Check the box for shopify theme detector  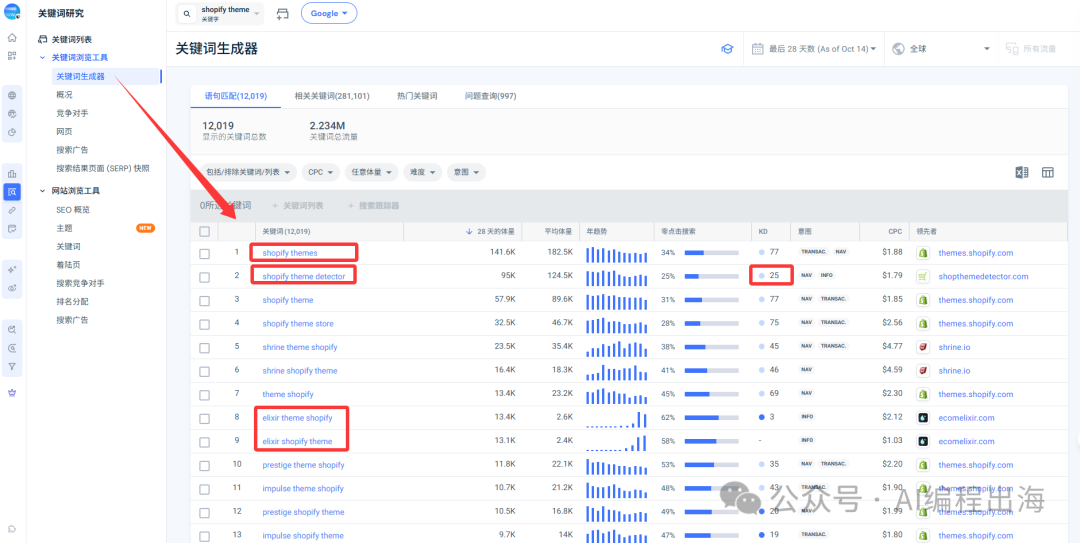point(204,277)
